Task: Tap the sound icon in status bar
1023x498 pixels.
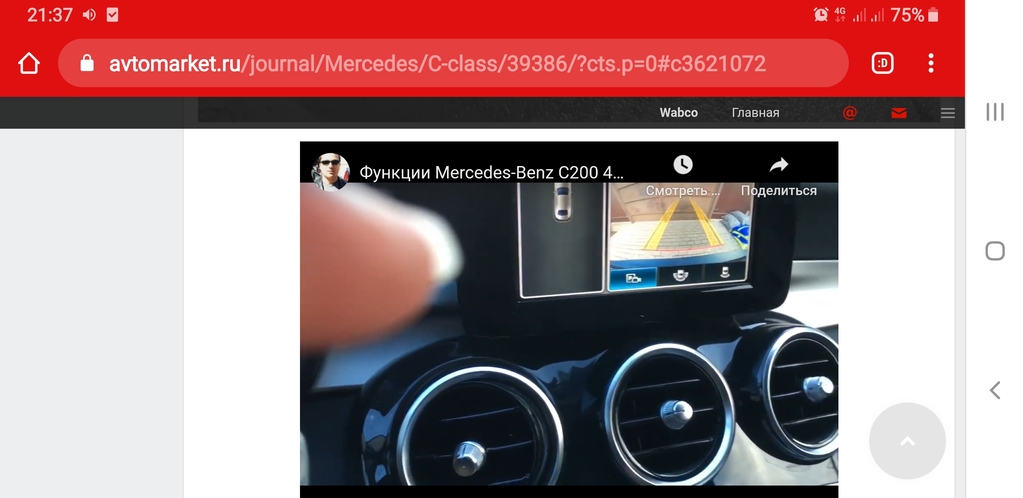Action: (89, 14)
